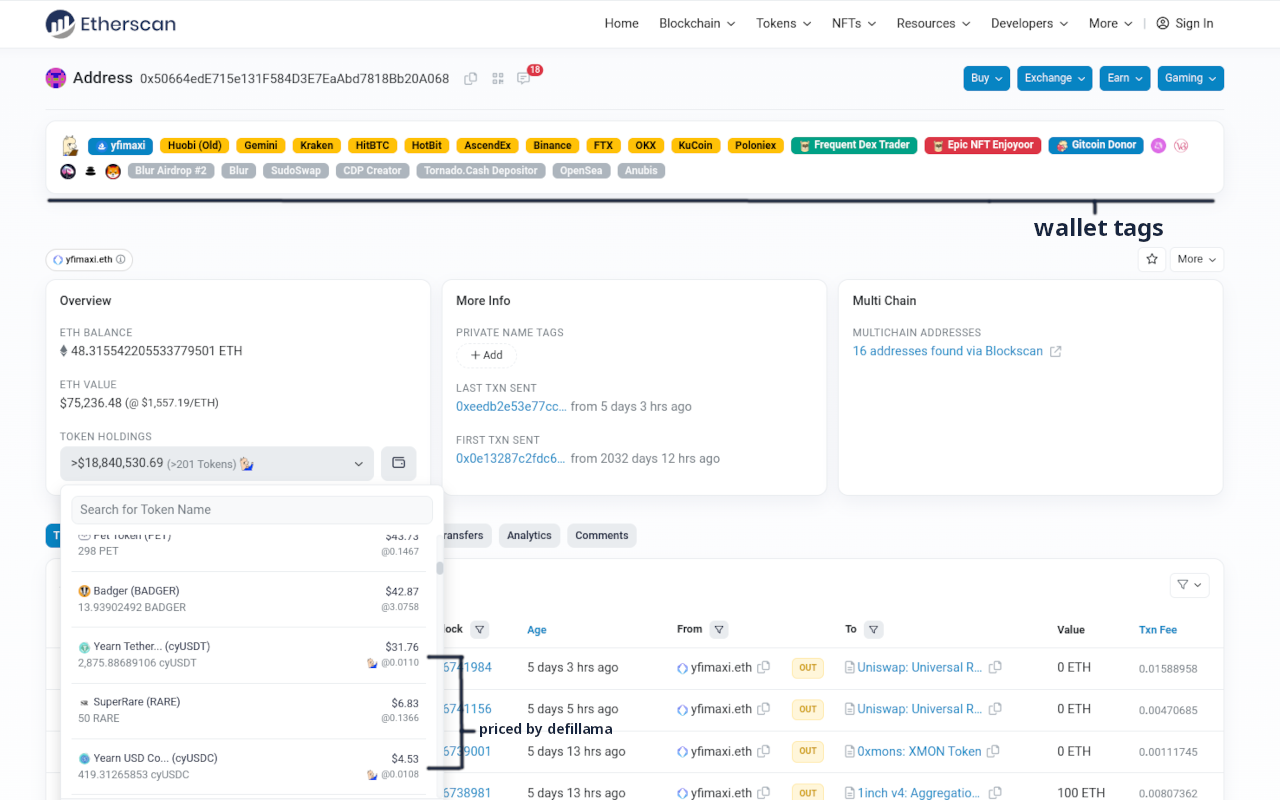1280x800 pixels.
Task: Open the More dropdown beside the star
Action: (x=1197, y=259)
